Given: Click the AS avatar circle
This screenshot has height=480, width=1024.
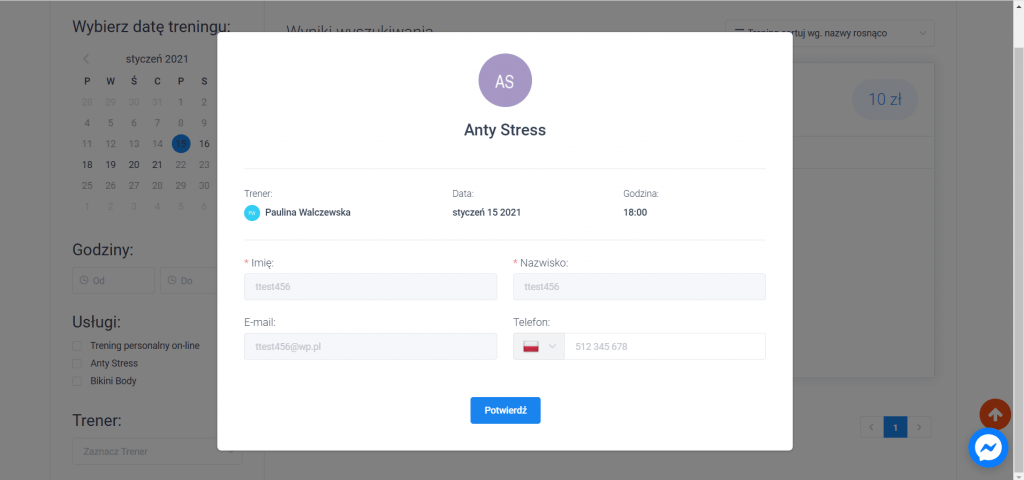Looking at the screenshot, I should coord(505,81).
